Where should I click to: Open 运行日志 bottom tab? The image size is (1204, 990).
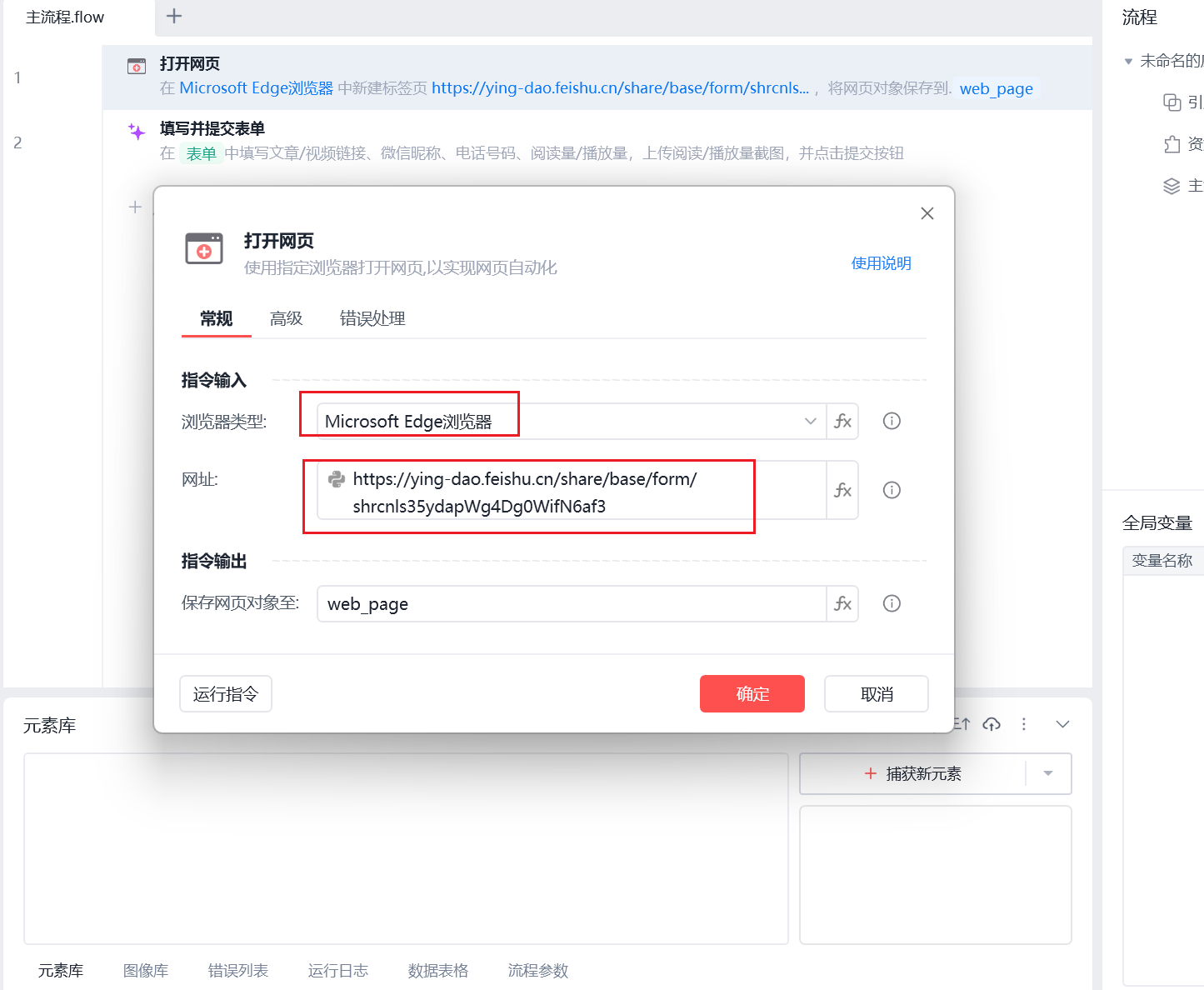click(337, 970)
